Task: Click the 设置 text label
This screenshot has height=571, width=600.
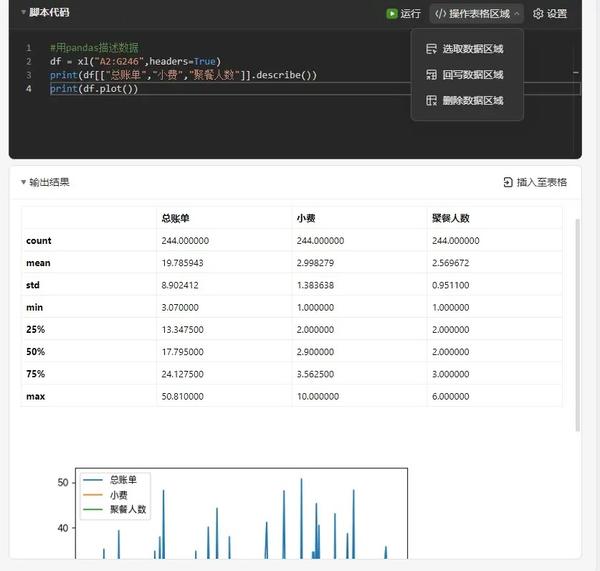Action: pyautogui.click(x=557, y=14)
